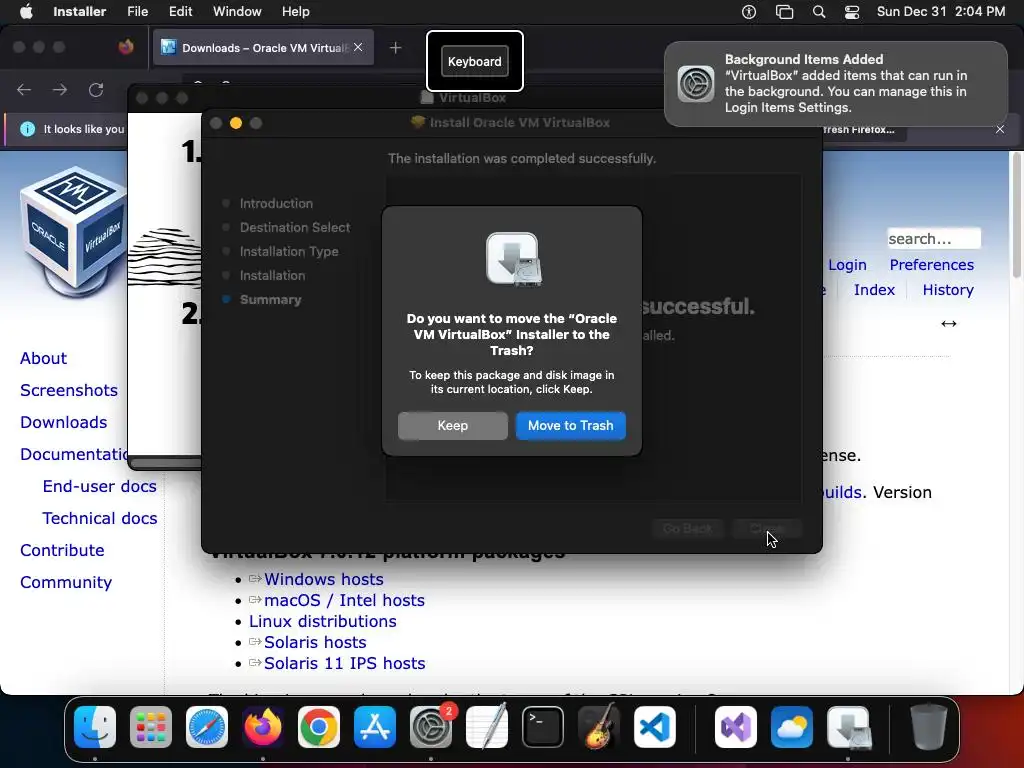Open Spotlight search in menu bar

pos(818,11)
